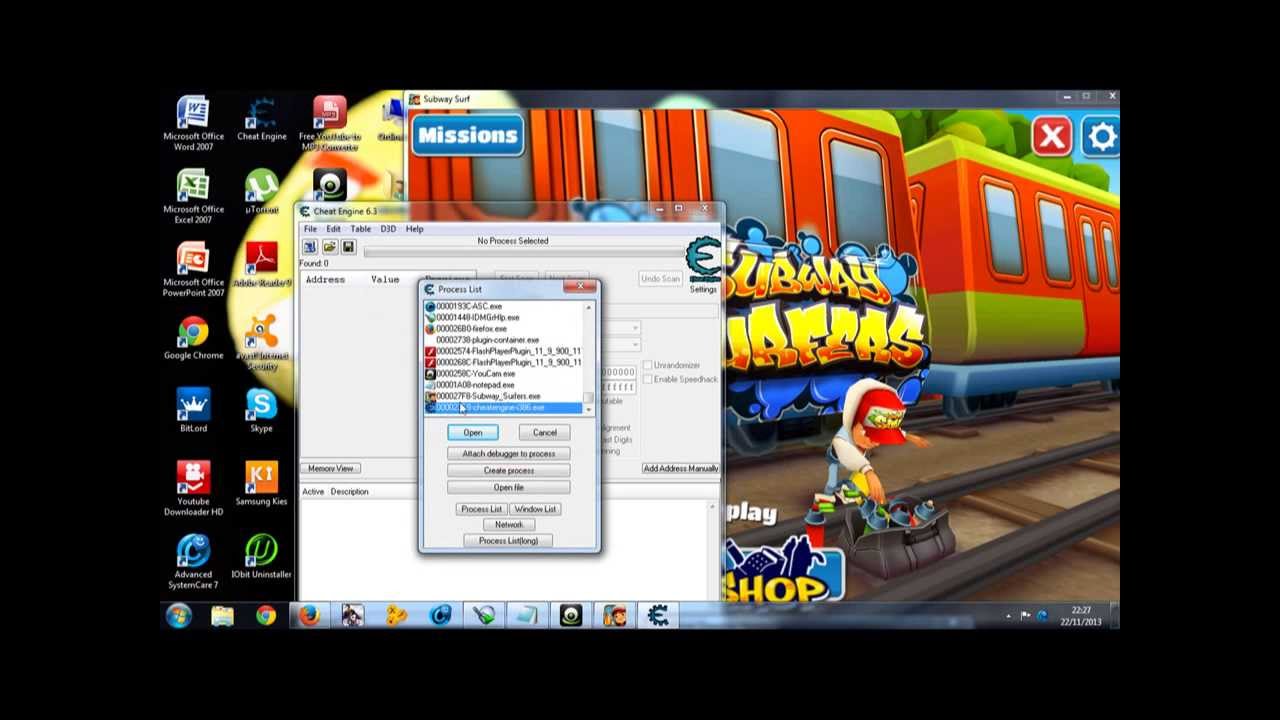The image size is (1280, 720).
Task: Click the settings gear in Subway Surfers
Action: pyautogui.click(x=1101, y=137)
